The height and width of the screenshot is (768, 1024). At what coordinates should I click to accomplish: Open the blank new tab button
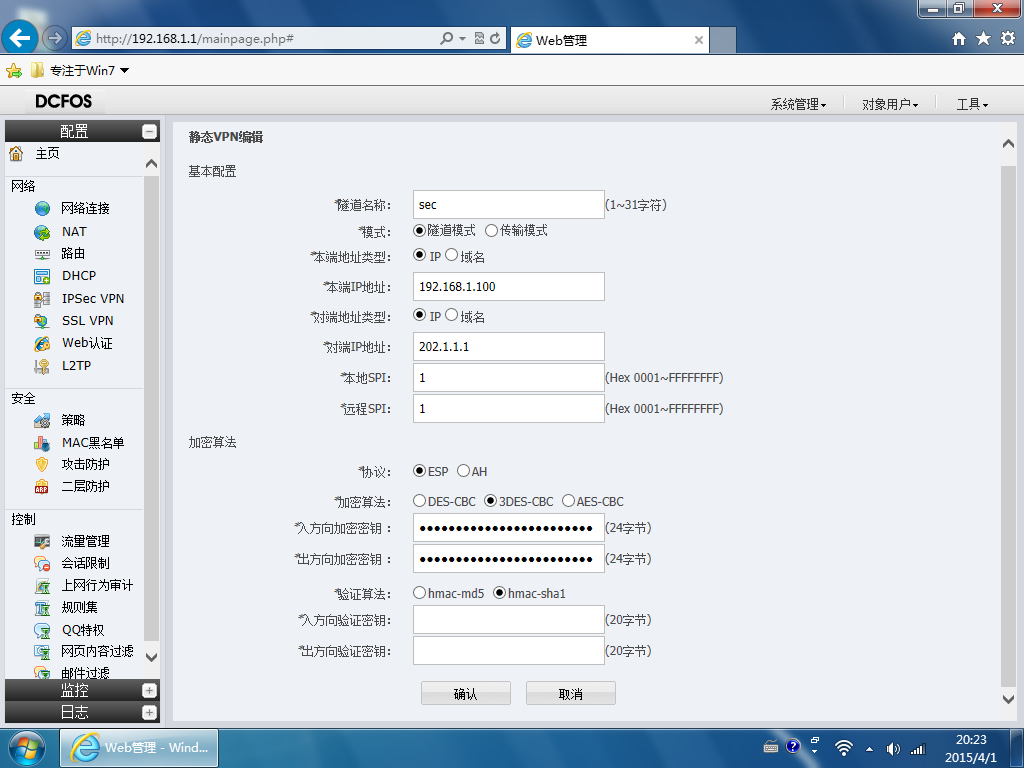coord(722,40)
